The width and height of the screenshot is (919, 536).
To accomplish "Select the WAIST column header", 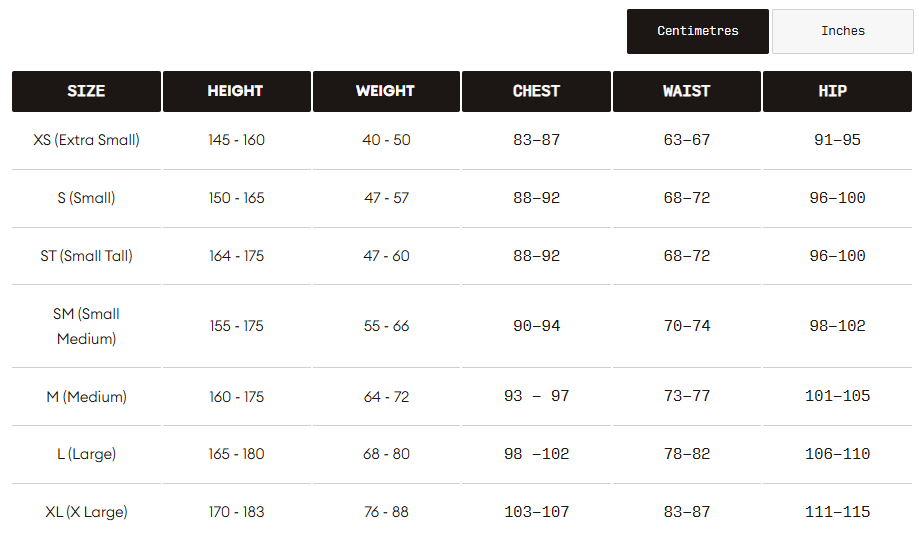I will tap(686, 91).
